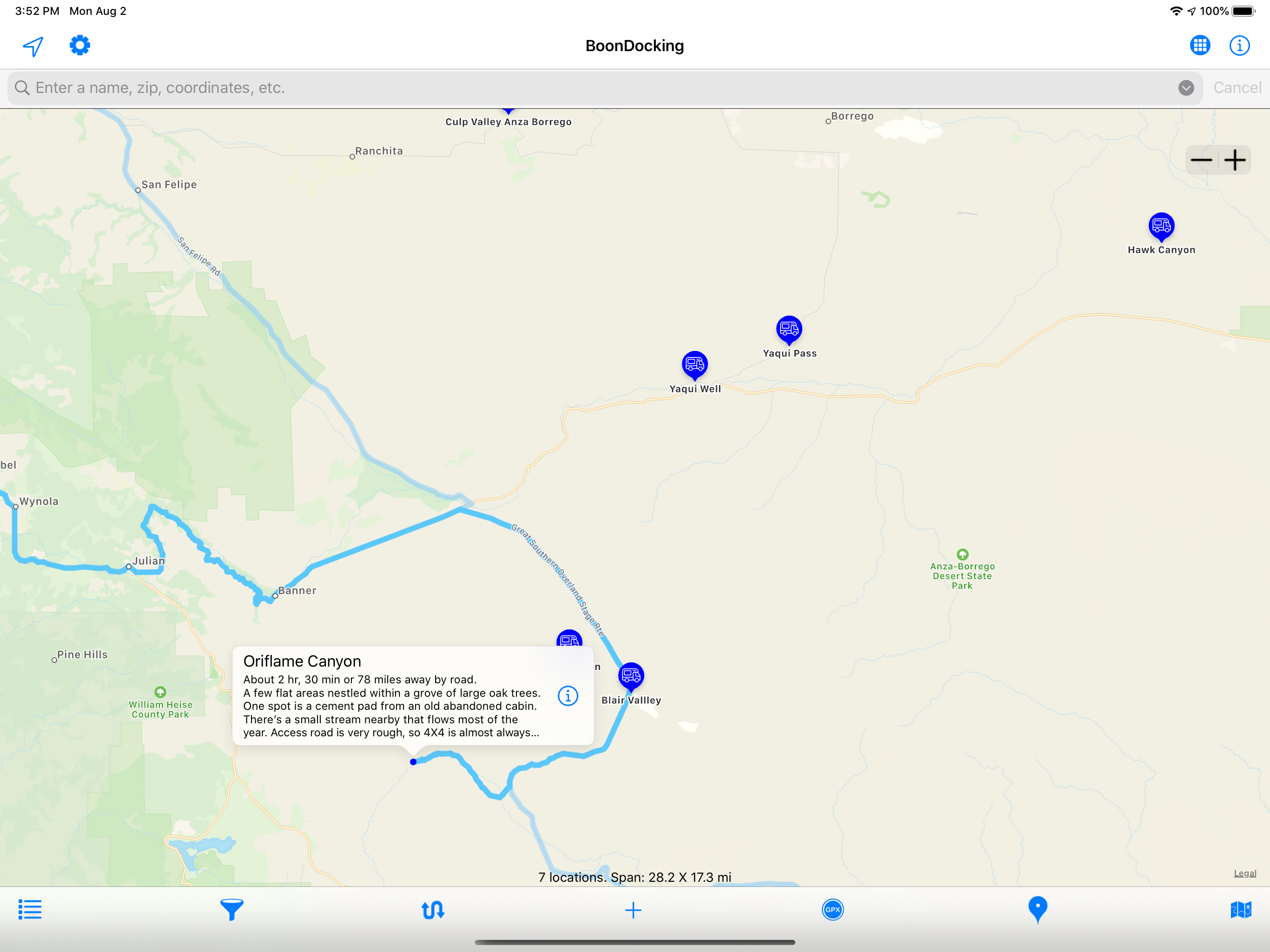The height and width of the screenshot is (952, 1270).
Task: Open the filter funnel icon
Action: point(232,909)
